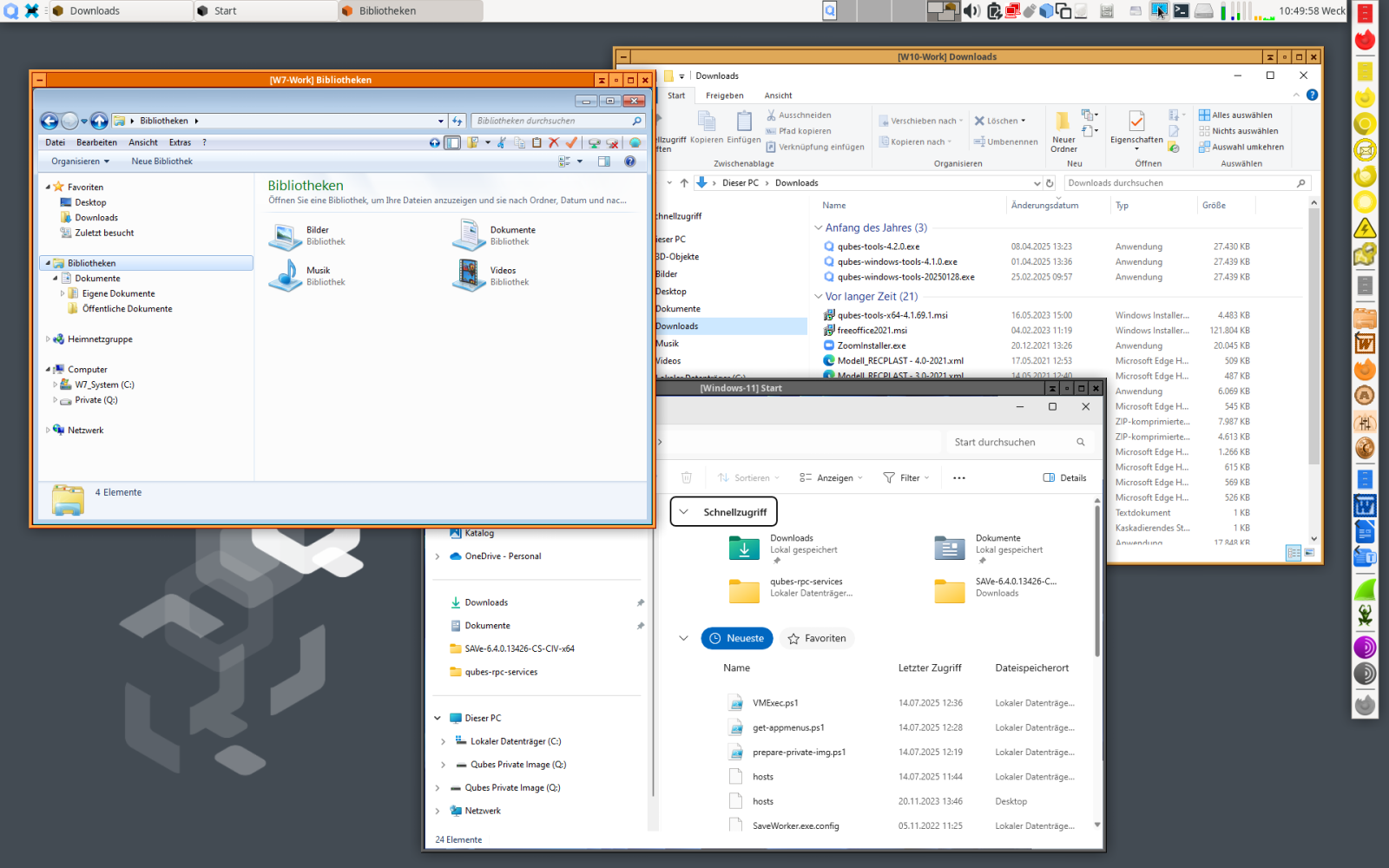Open the Extras menu in the W7 window
1389x868 pixels.
[180, 142]
